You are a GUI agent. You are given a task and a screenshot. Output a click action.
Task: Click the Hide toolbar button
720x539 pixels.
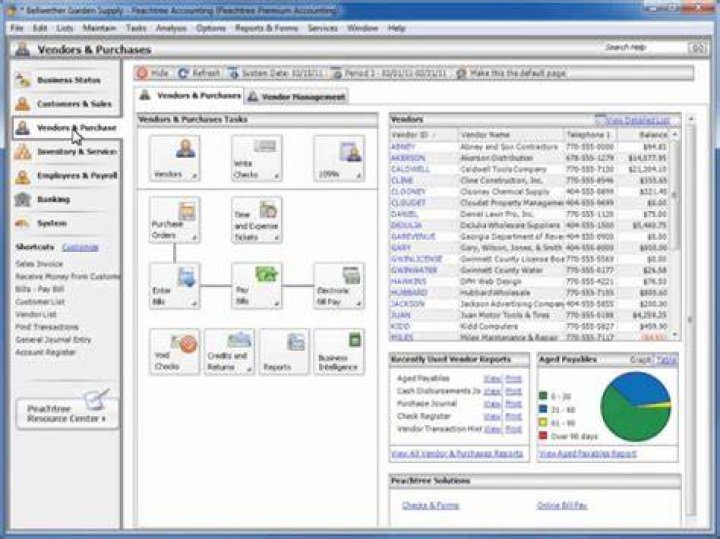pyautogui.click(x=153, y=73)
